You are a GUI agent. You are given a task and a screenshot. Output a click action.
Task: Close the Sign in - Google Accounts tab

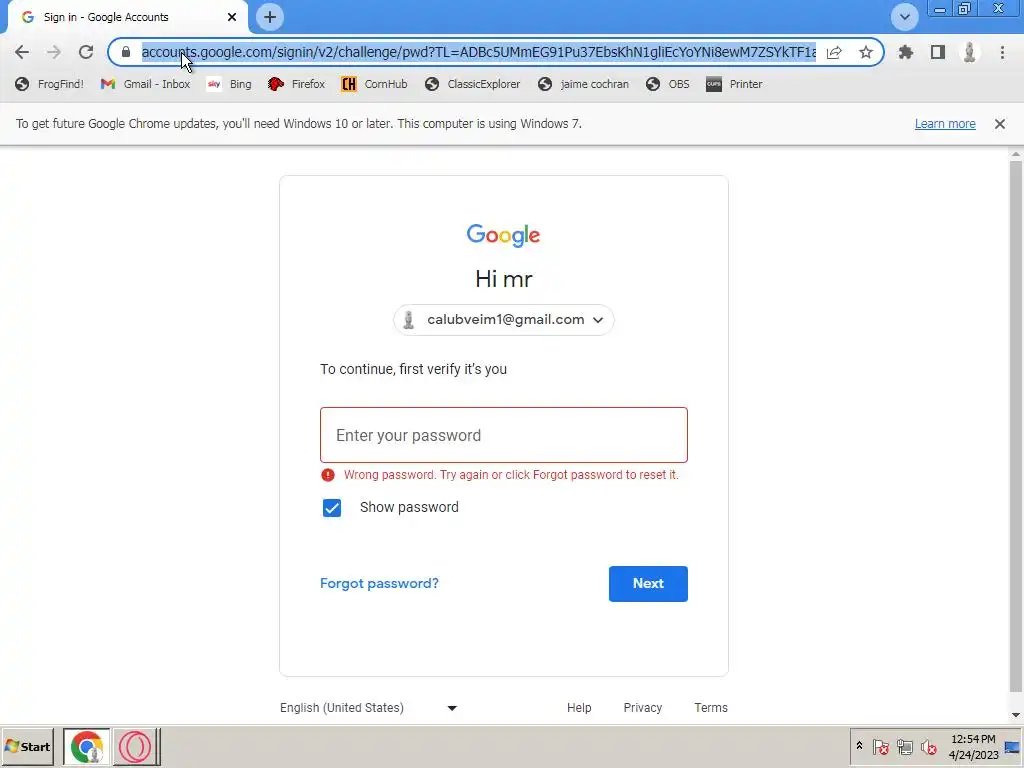coord(232,17)
